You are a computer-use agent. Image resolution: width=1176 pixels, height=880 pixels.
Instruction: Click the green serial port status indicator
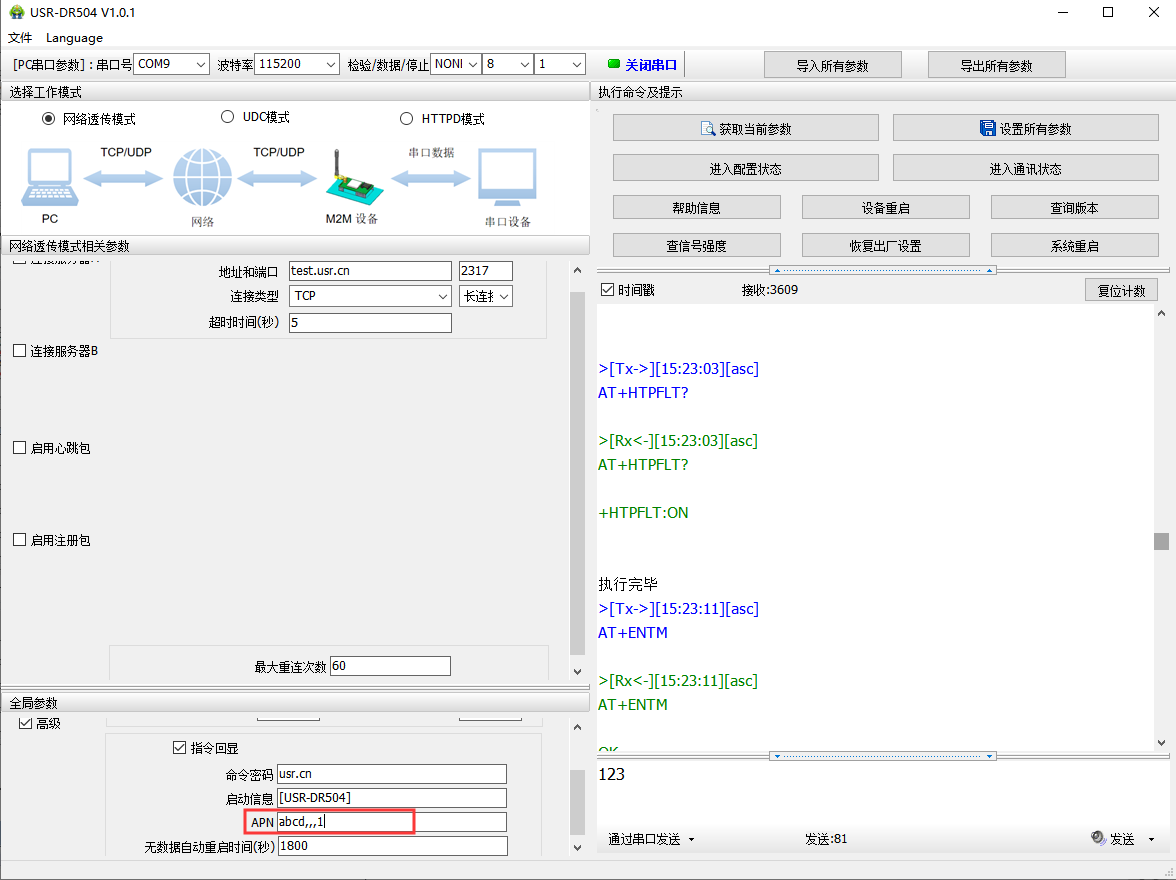click(614, 64)
